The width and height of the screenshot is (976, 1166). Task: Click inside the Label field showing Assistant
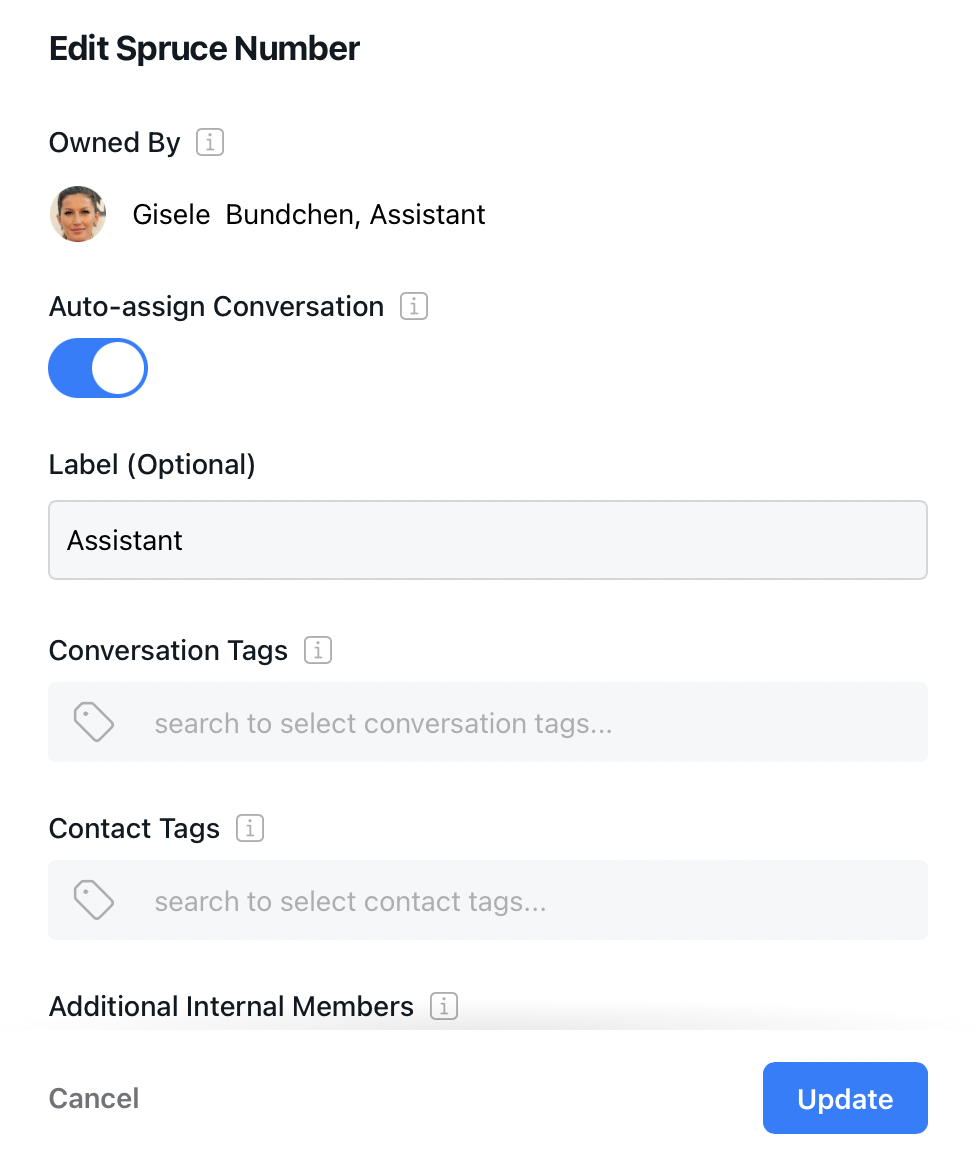488,540
